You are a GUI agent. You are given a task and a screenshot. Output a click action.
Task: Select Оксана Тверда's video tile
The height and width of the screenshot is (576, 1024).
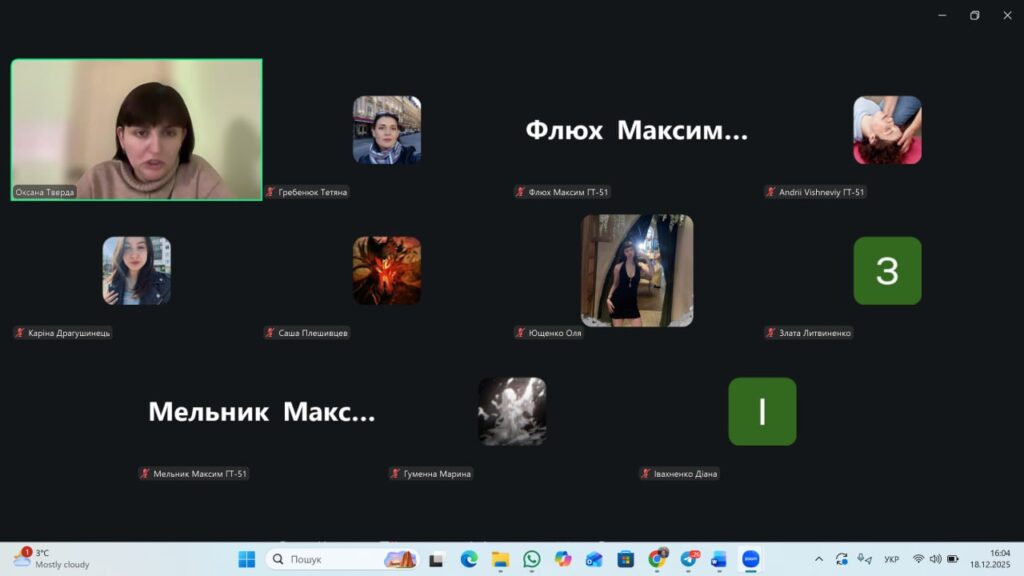[x=137, y=130]
